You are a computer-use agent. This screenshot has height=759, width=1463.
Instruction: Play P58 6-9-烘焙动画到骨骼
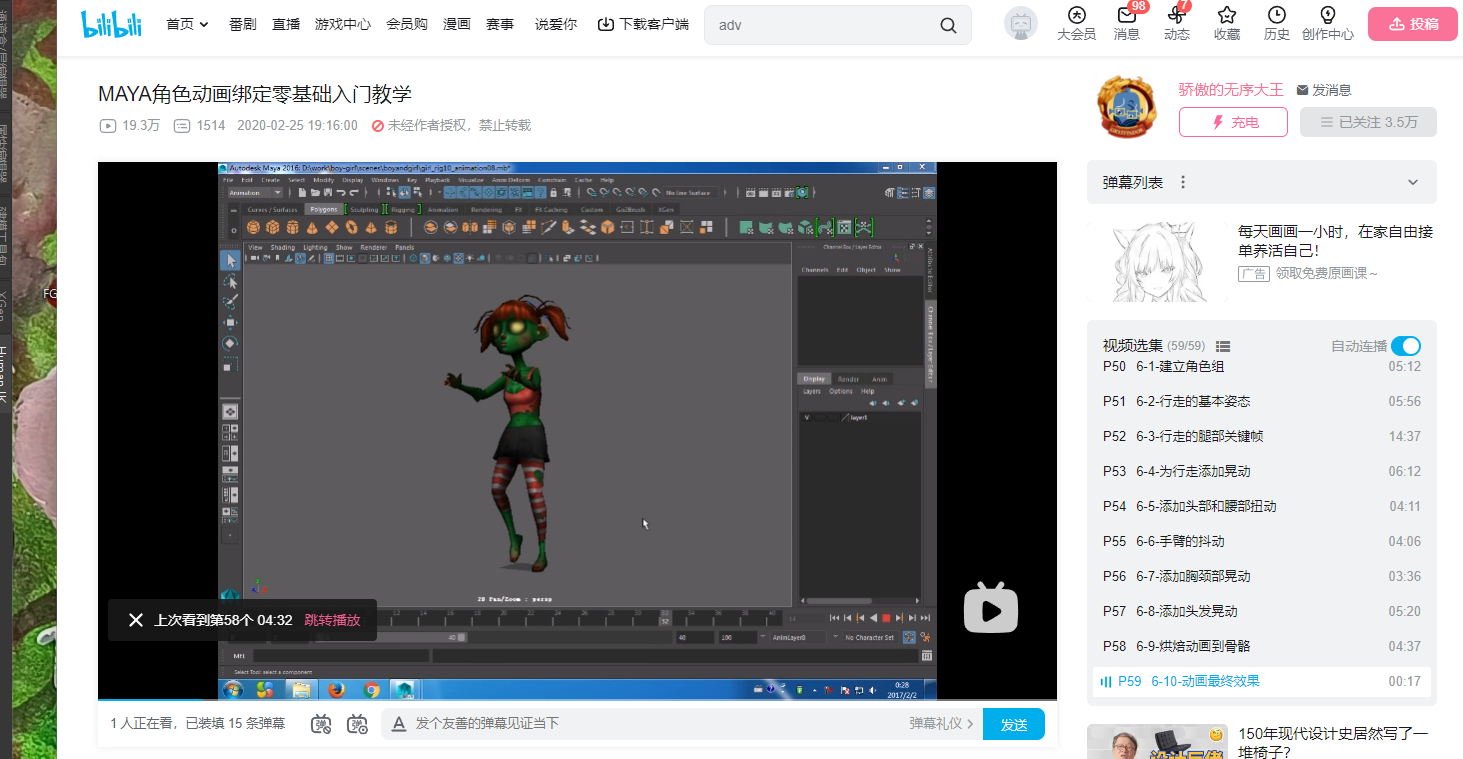point(1262,646)
